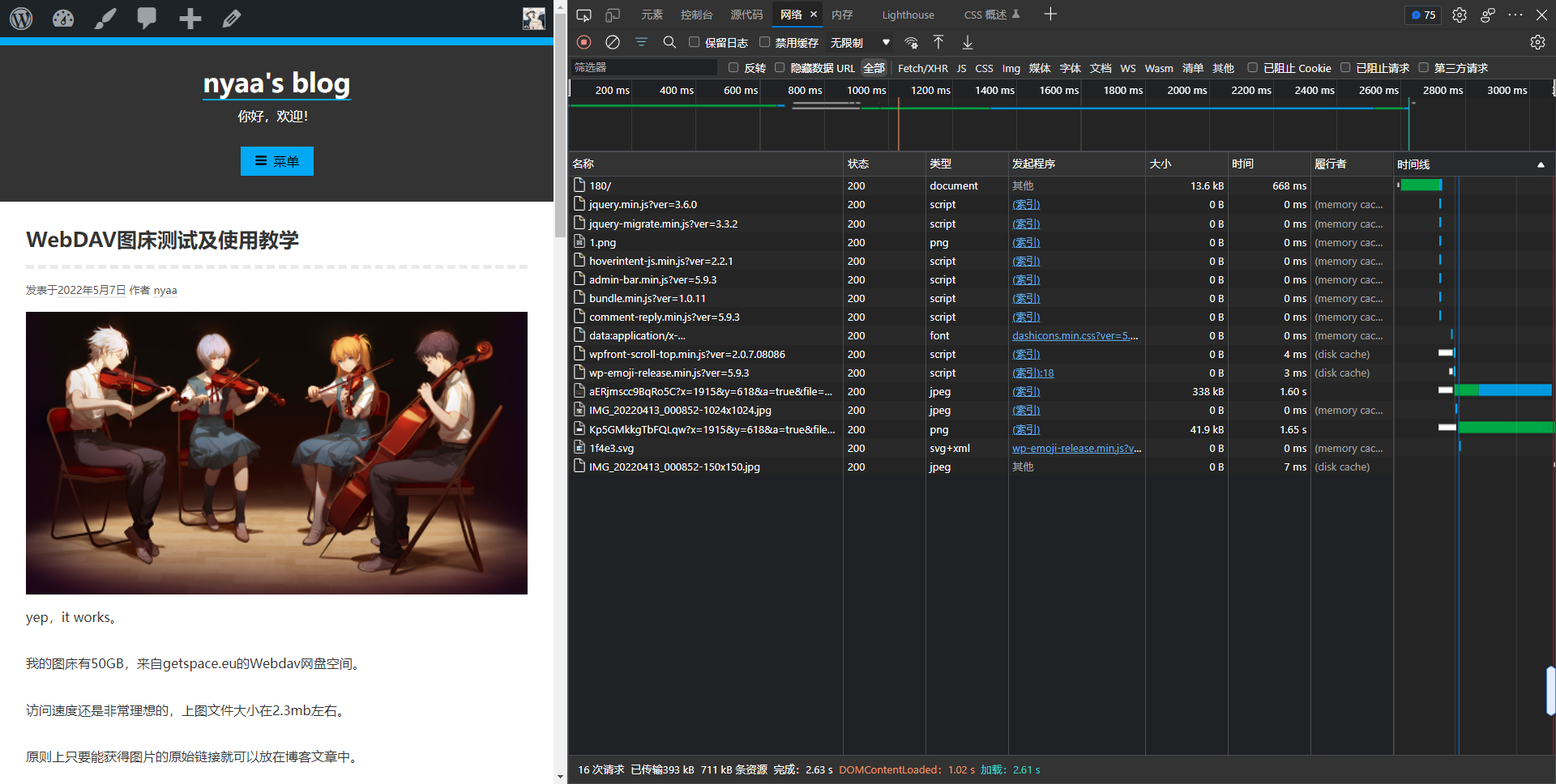The width and height of the screenshot is (1556, 784).
Task: Toggle the device emulation icon
Action: point(613,15)
